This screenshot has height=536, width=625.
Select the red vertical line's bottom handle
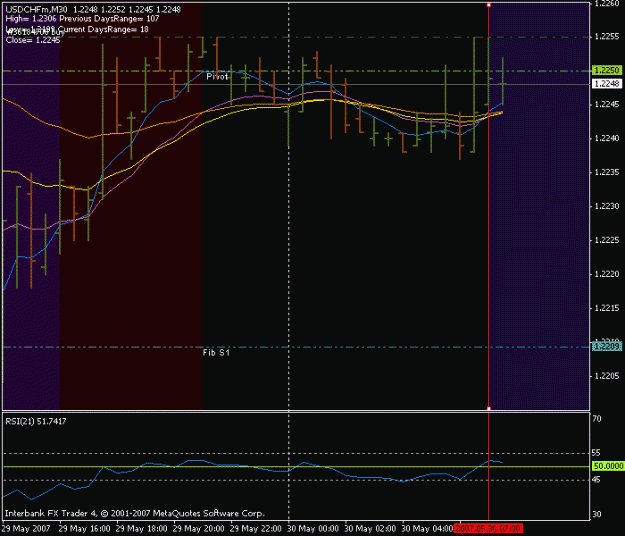(x=489, y=408)
